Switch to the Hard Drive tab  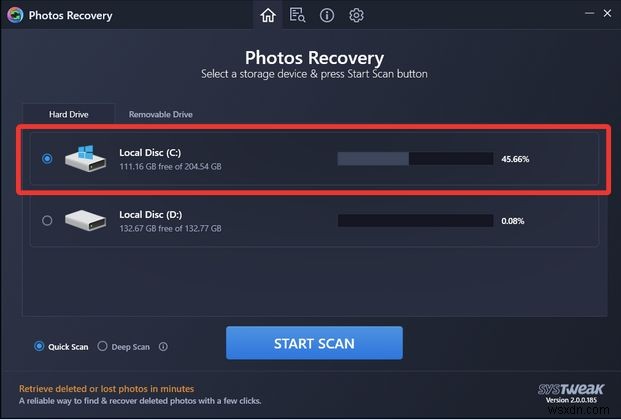coord(69,114)
